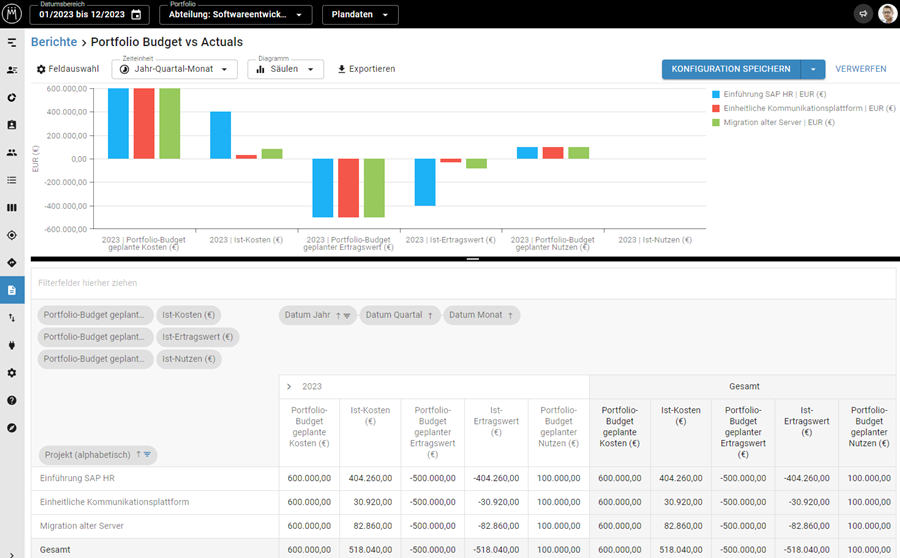
Task: Click 2023 Ist-Nutzen (€) chart axis label
Action: click(x=655, y=240)
